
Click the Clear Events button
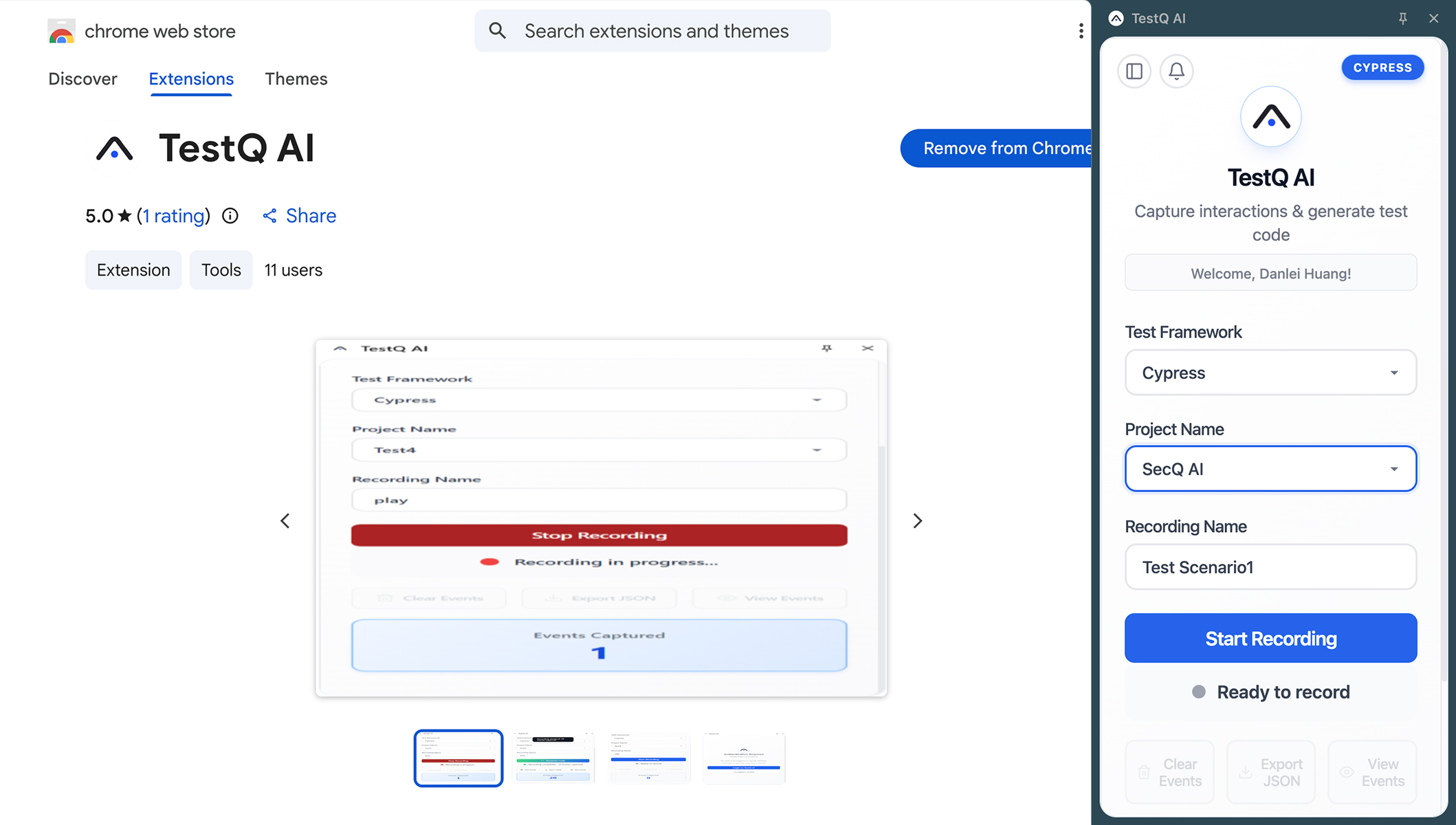click(x=1169, y=772)
